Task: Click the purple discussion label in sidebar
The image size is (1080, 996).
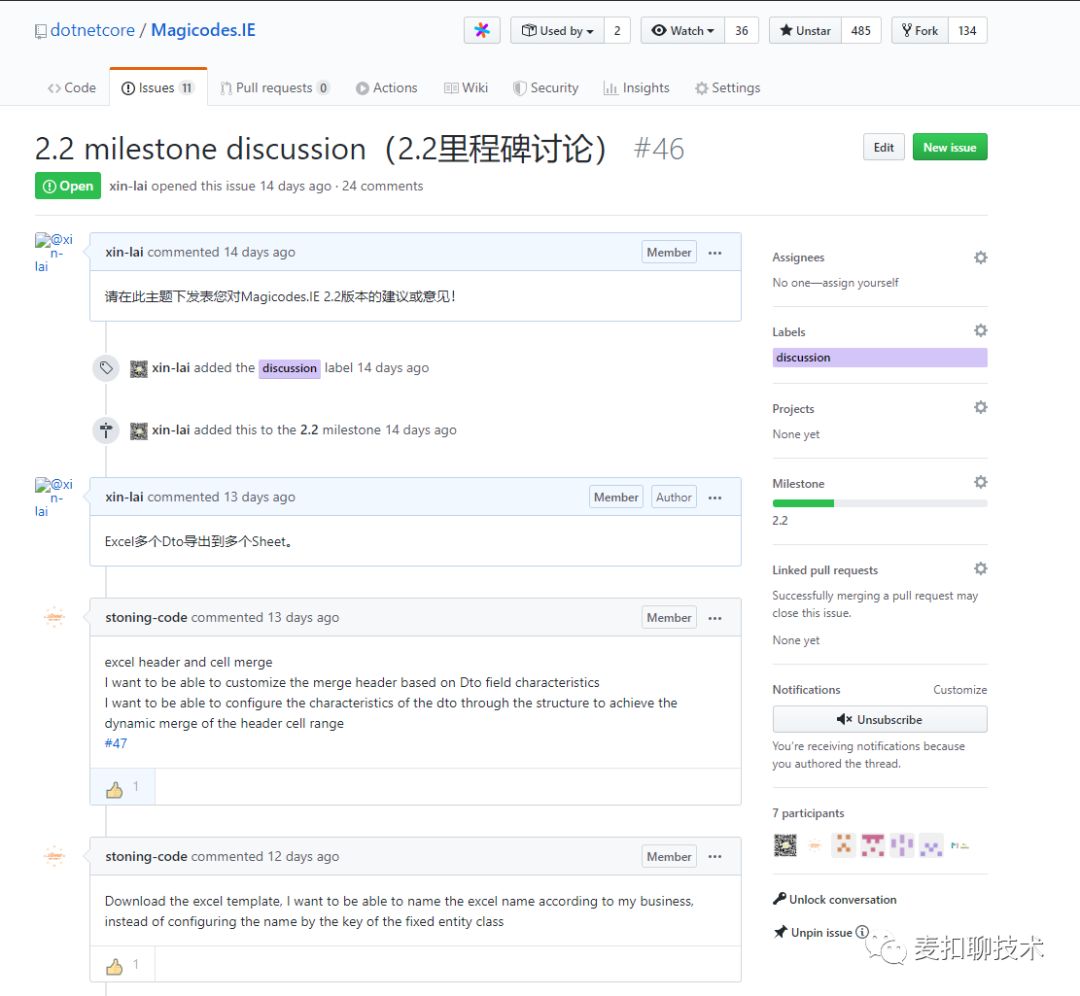Action: point(880,357)
